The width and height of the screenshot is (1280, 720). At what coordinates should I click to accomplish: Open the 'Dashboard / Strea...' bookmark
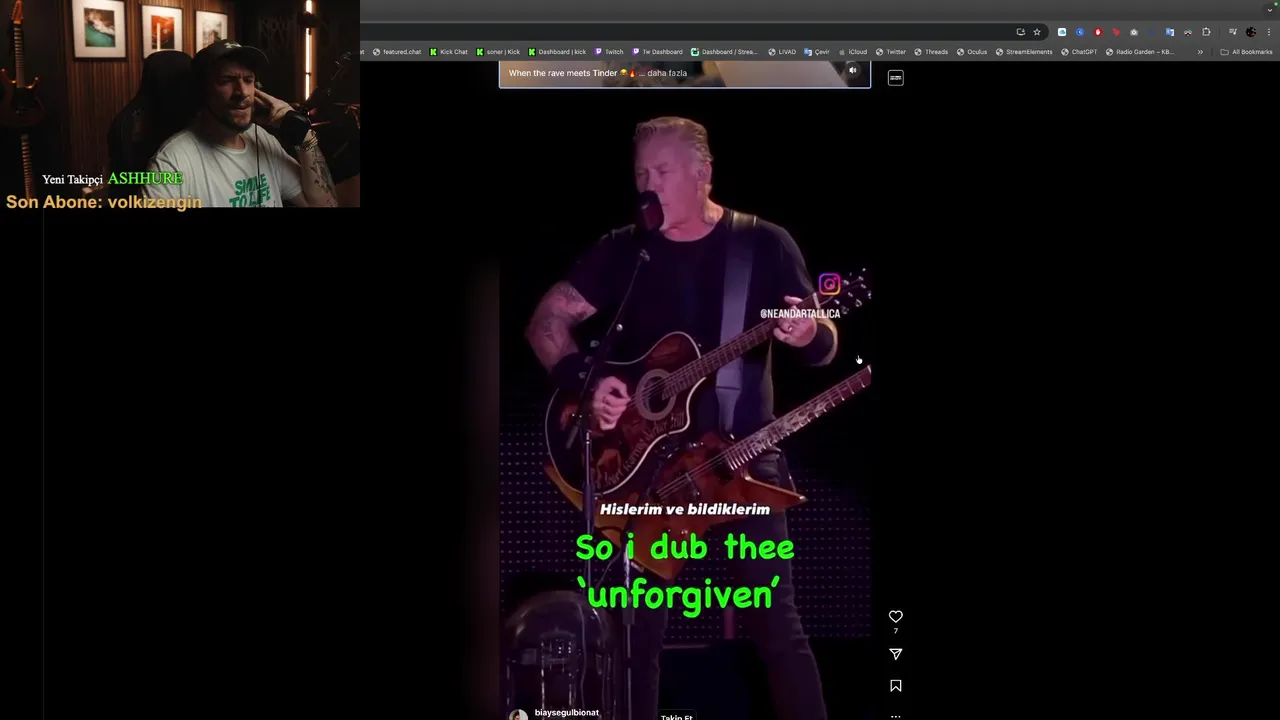pyautogui.click(x=725, y=52)
